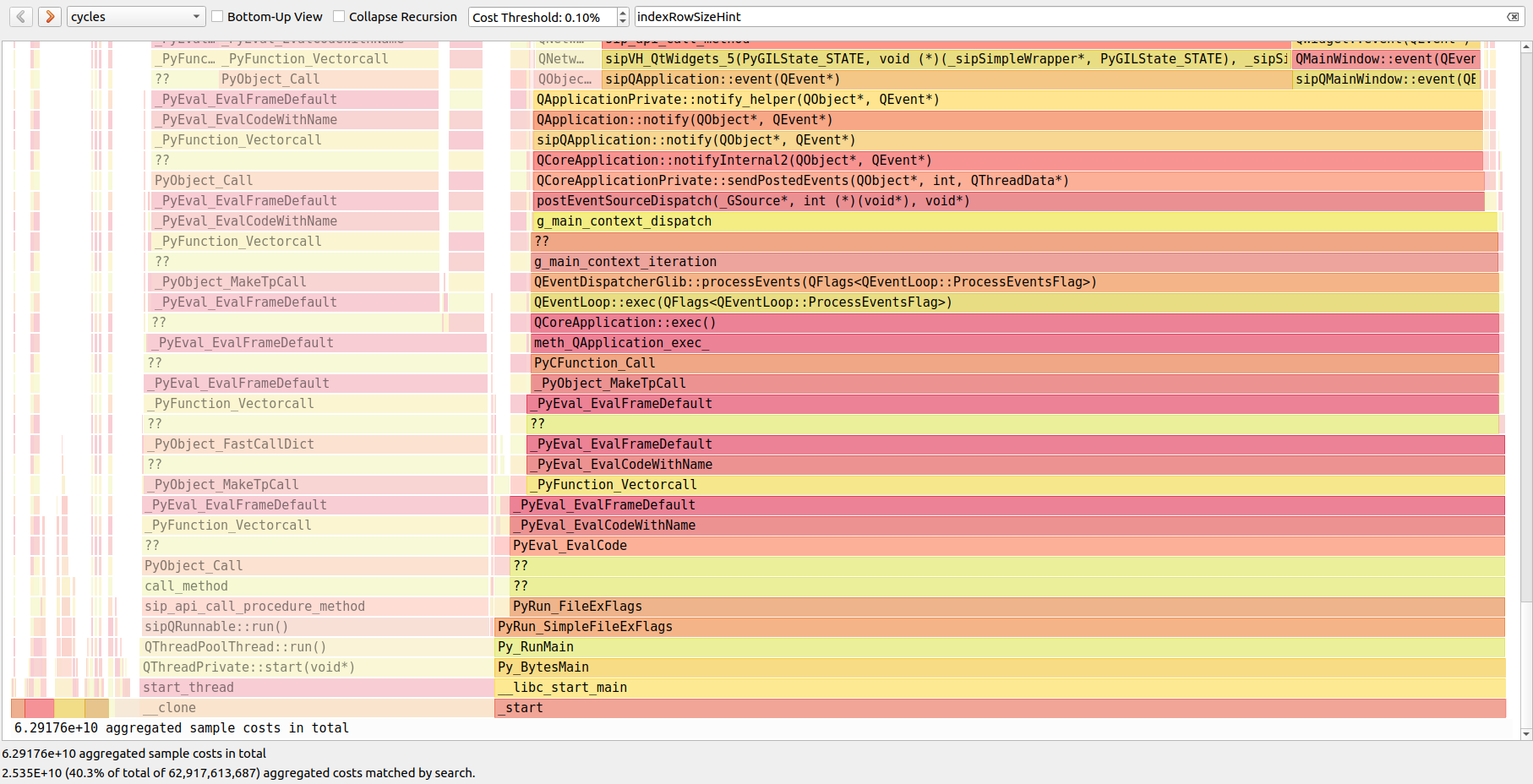1533x784 pixels.
Task: Select the PyCFunction_Call frame
Action: tap(1015, 363)
